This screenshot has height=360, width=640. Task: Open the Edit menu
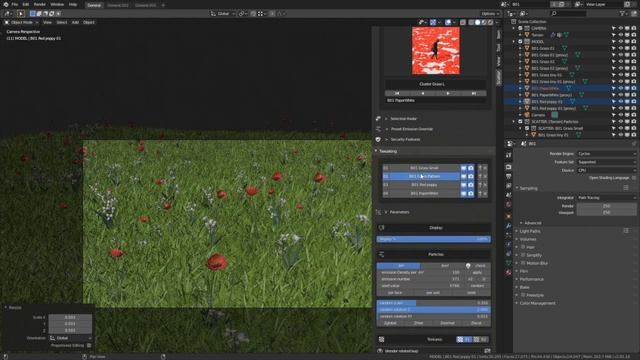click(26, 4)
